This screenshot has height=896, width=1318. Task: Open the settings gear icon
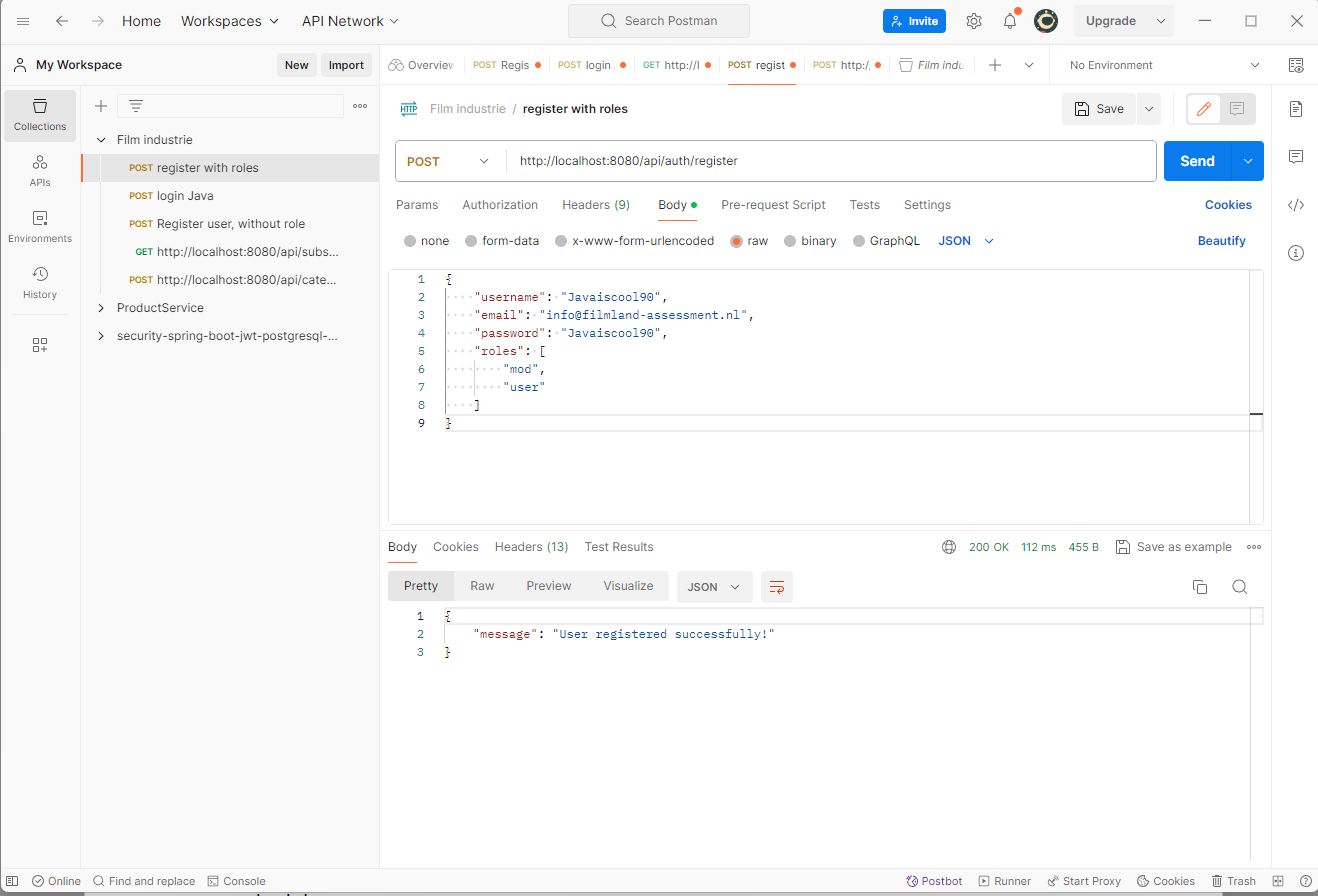[973, 21]
